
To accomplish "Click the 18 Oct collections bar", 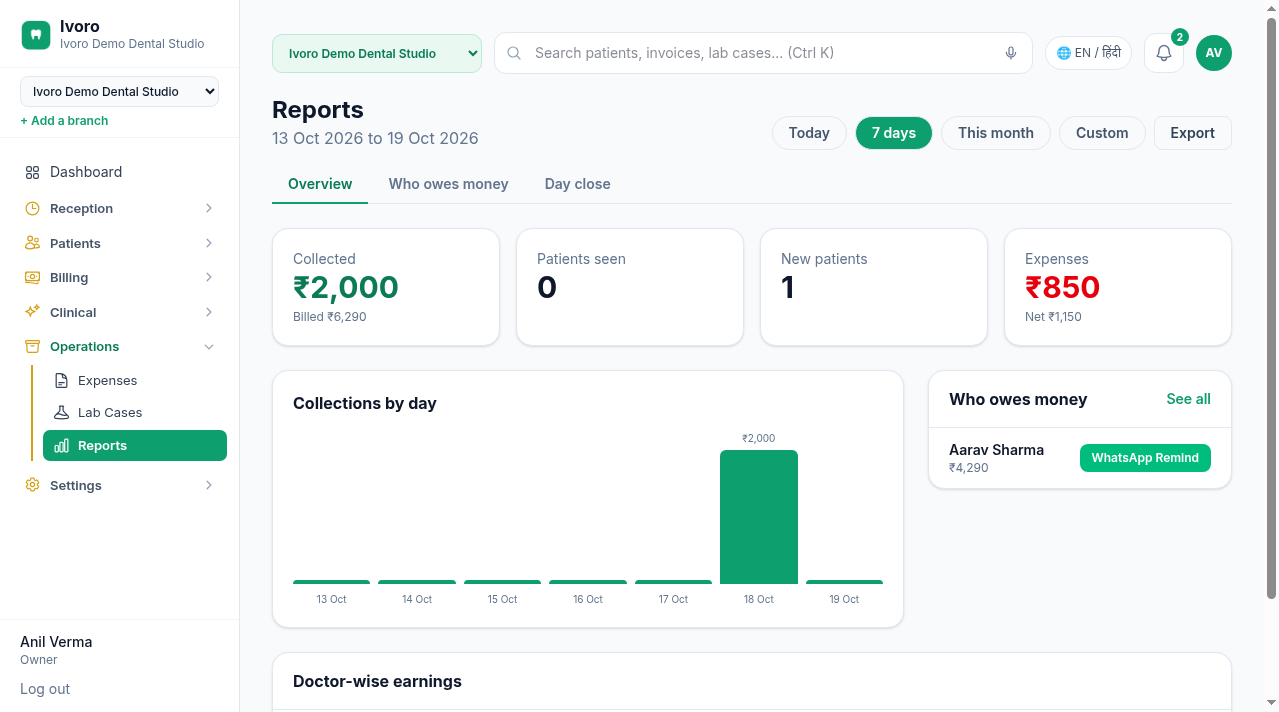I will pos(759,517).
